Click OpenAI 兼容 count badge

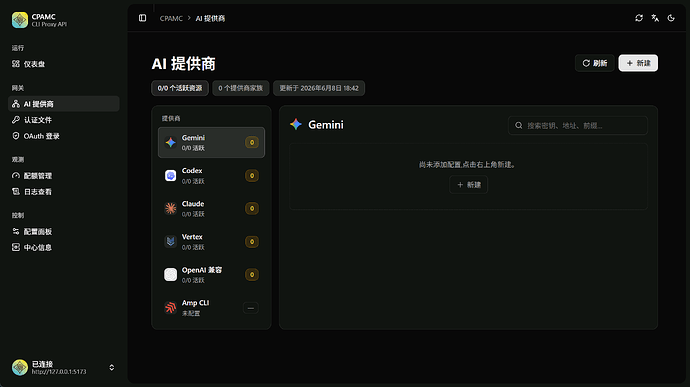[x=252, y=274]
